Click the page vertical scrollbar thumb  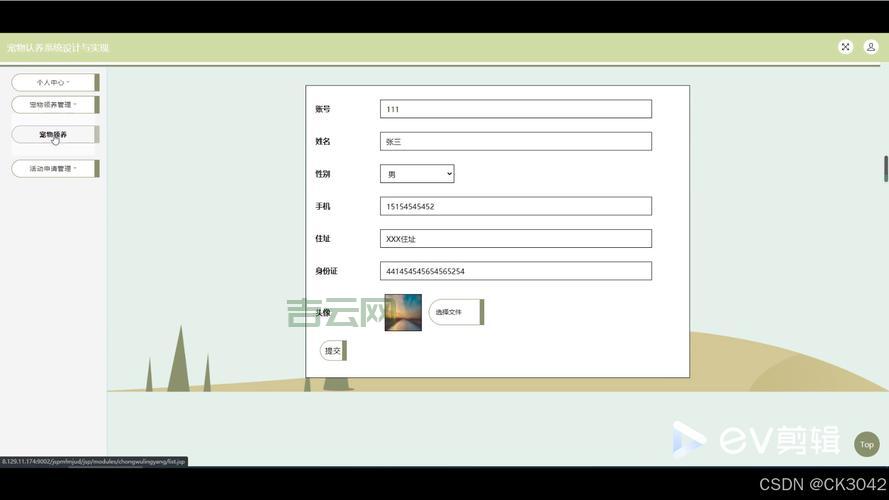click(x=885, y=169)
